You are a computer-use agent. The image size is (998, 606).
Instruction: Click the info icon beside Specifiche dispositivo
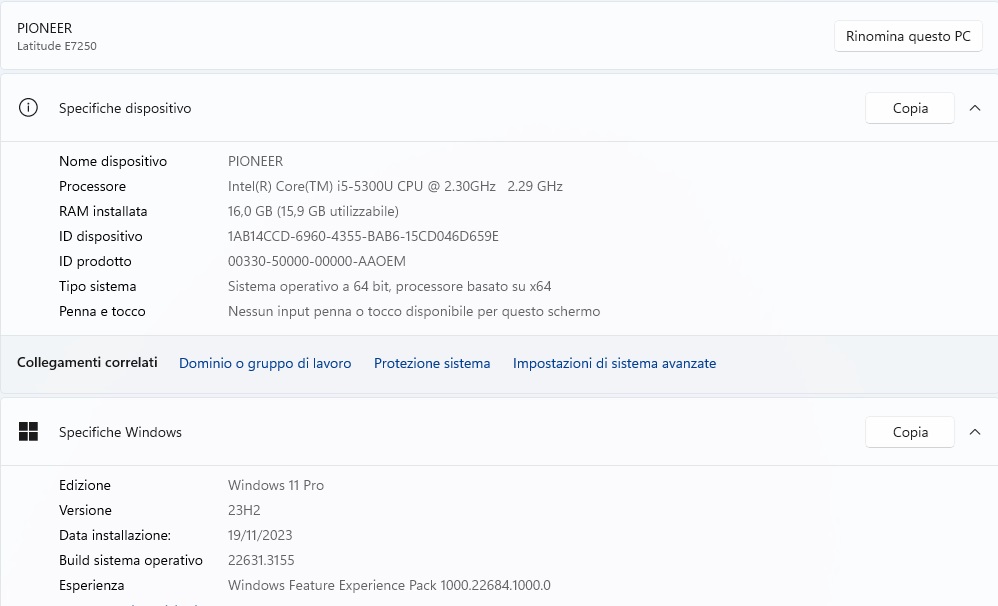pos(28,108)
